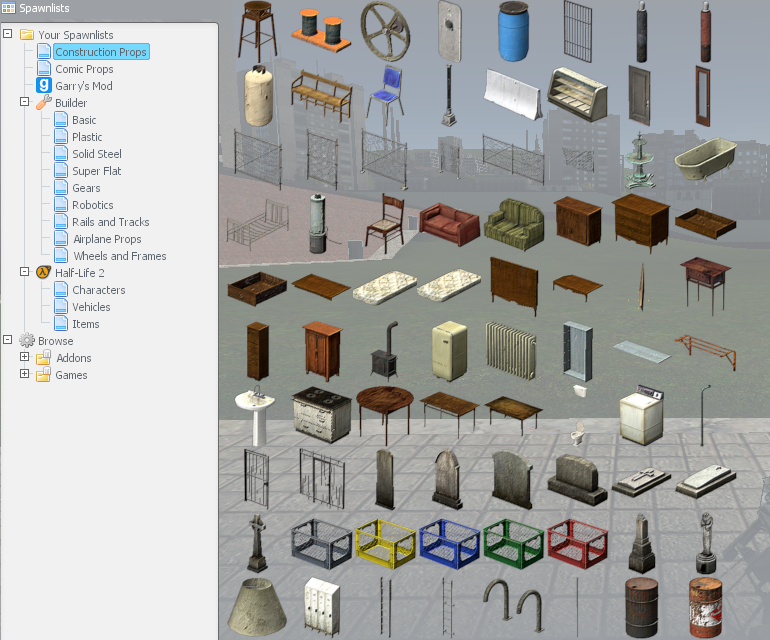The height and width of the screenshot is (640, 770).
Task: Collapse the Half-Life 2 category
Action: [x=24, y=271]
